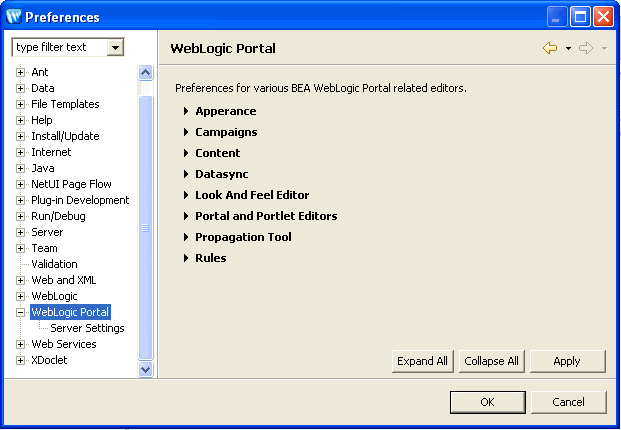Expand the XDoclet tree node
The width and height of the screenshot is (621, 430).
20,361
